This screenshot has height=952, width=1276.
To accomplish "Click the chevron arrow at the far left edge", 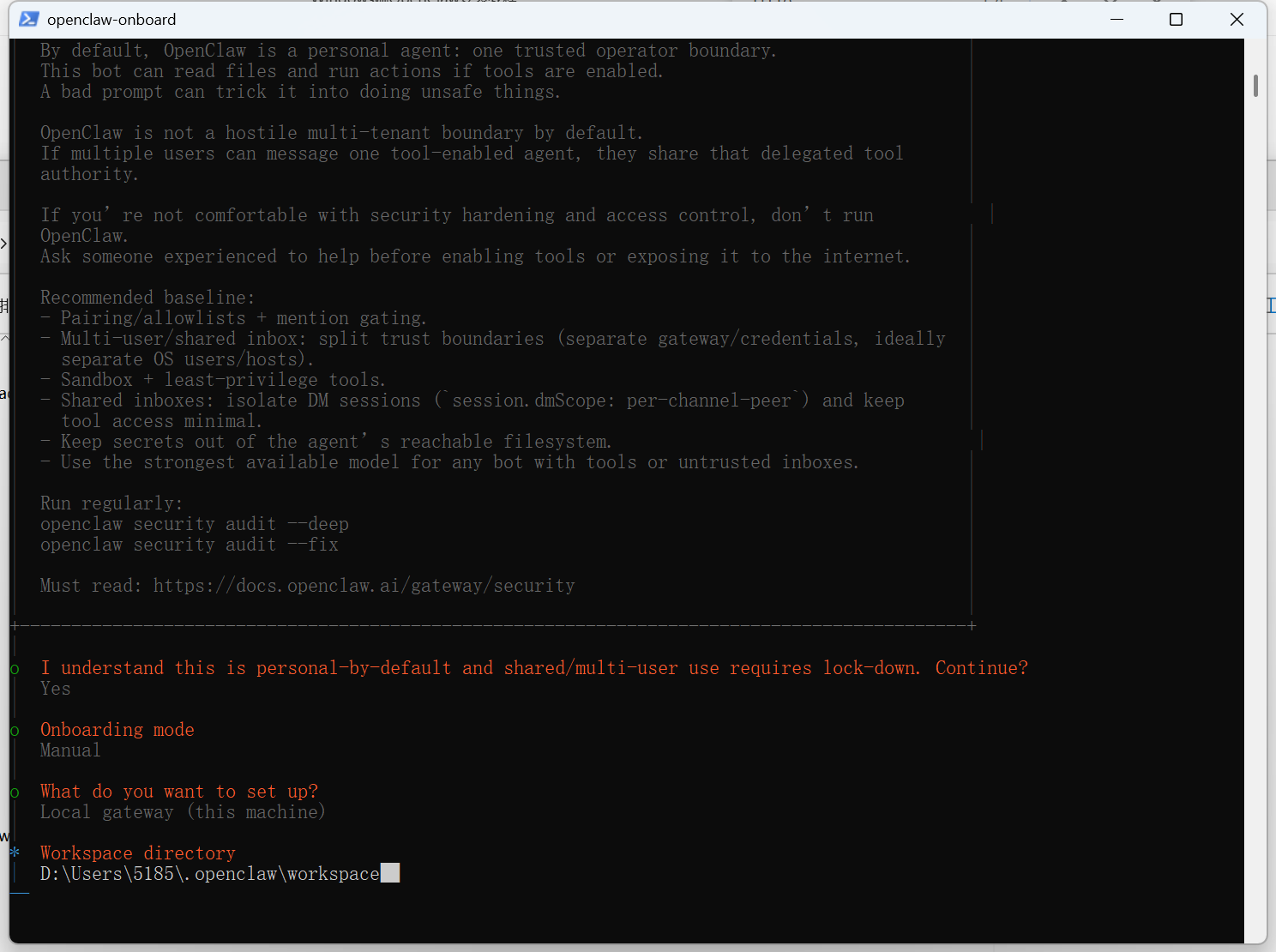I will (x=3, y=244).
